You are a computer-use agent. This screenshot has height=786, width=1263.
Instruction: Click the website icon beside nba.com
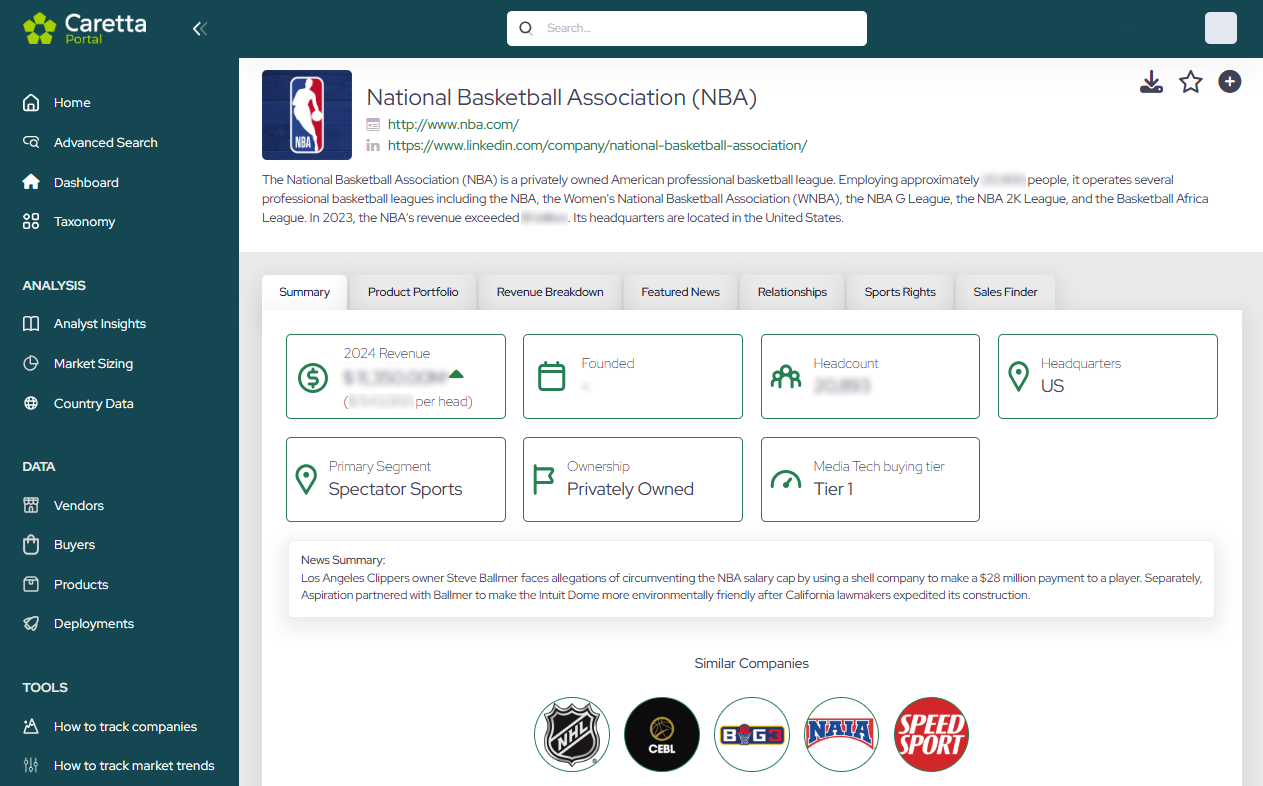pyautogui.click(x=373, y=125)
